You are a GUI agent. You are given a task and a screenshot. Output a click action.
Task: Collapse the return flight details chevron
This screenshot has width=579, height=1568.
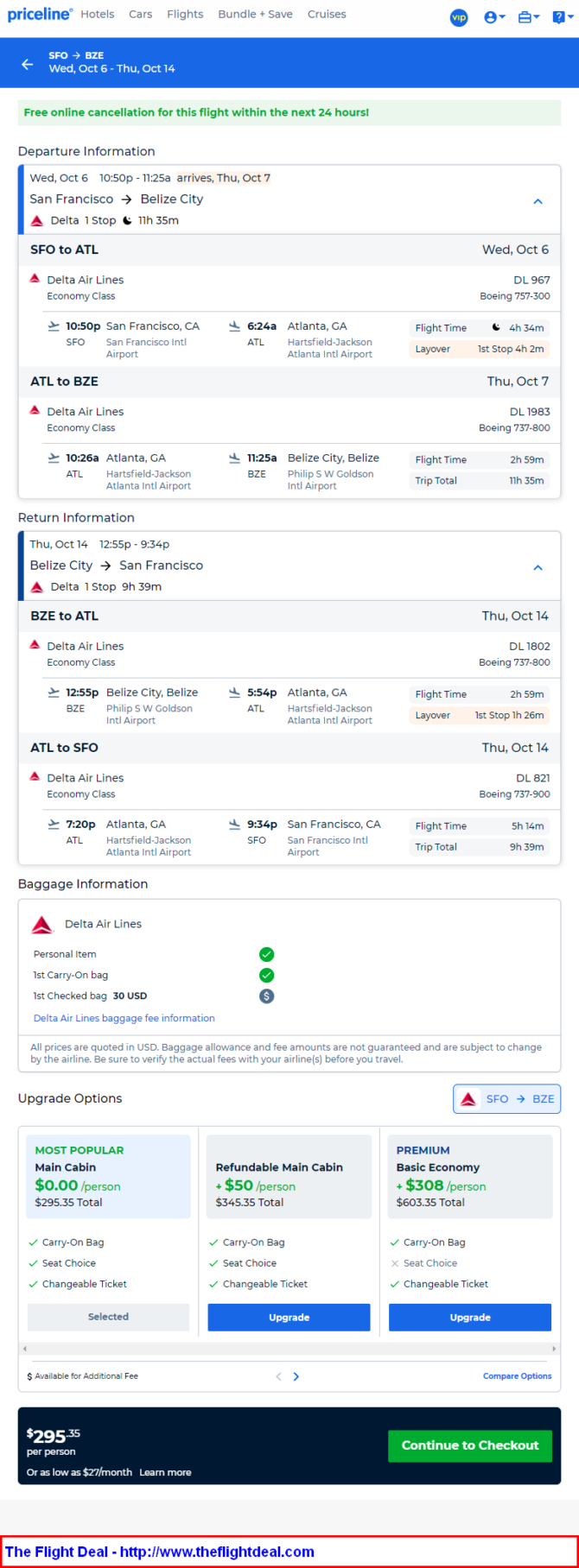(538, 567)
